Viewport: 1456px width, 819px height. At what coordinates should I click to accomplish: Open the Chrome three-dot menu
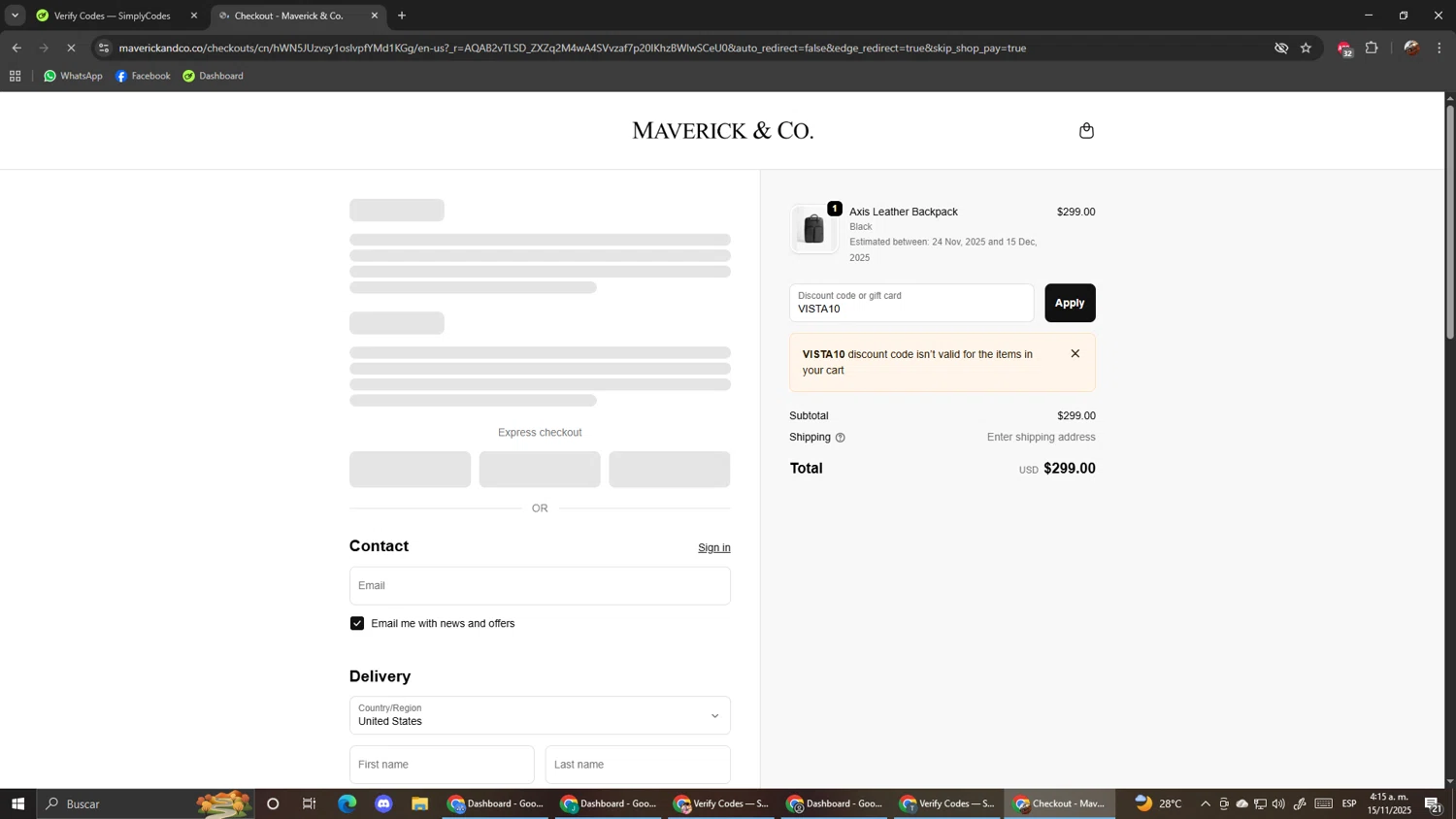[1439, 48]
